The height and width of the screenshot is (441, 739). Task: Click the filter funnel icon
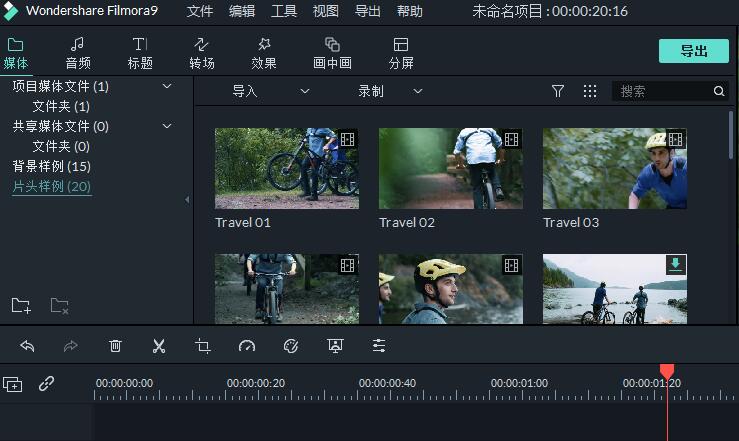[x=558, y=91]
